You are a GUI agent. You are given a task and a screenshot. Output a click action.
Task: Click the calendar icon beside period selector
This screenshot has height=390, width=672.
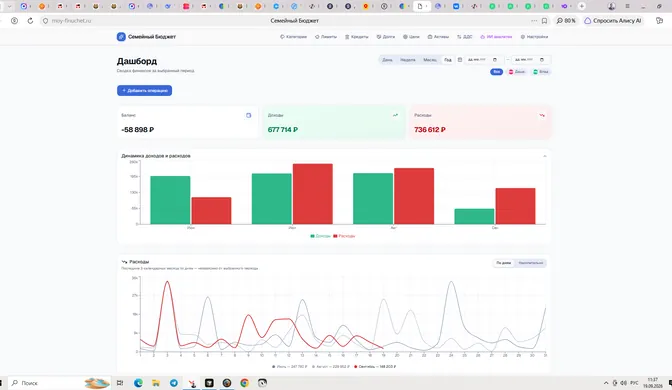460,60
